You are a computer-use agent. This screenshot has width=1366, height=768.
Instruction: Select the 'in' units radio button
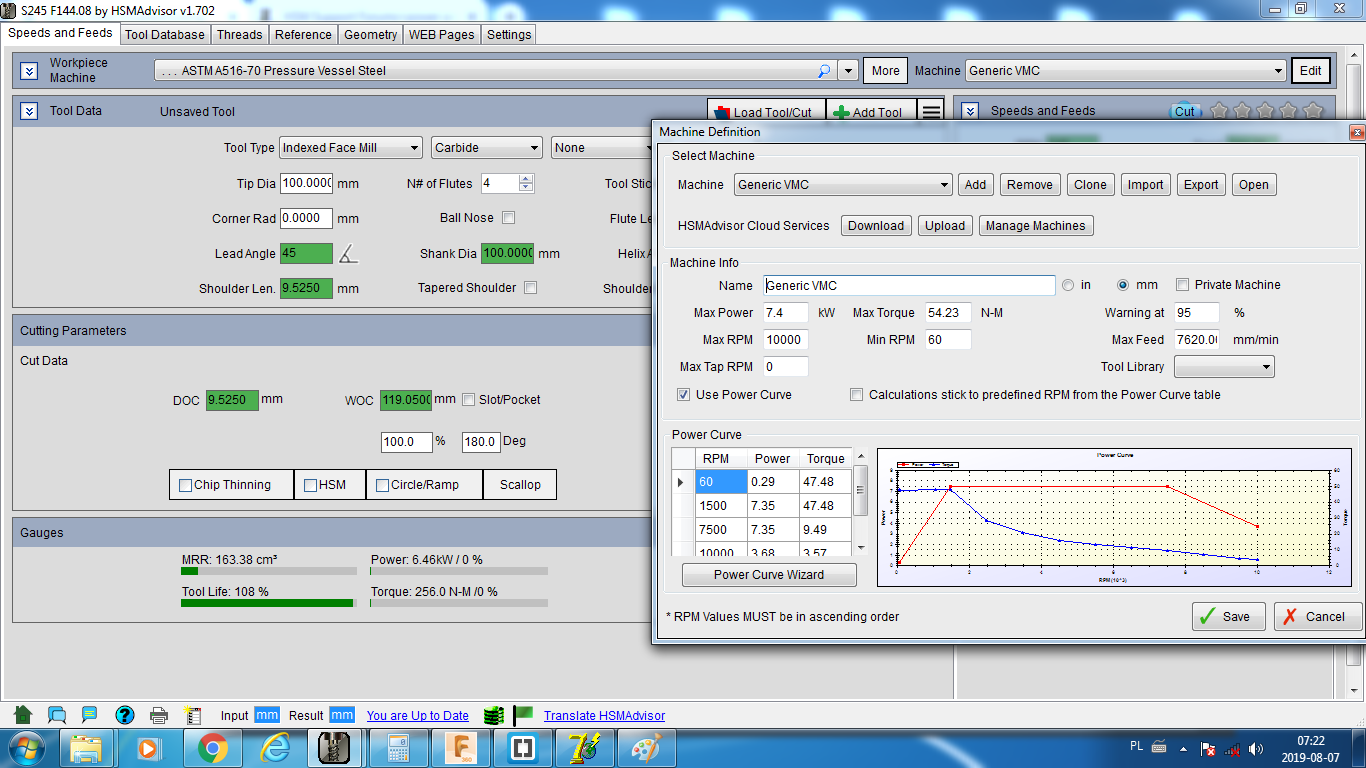pos(1069,285)
